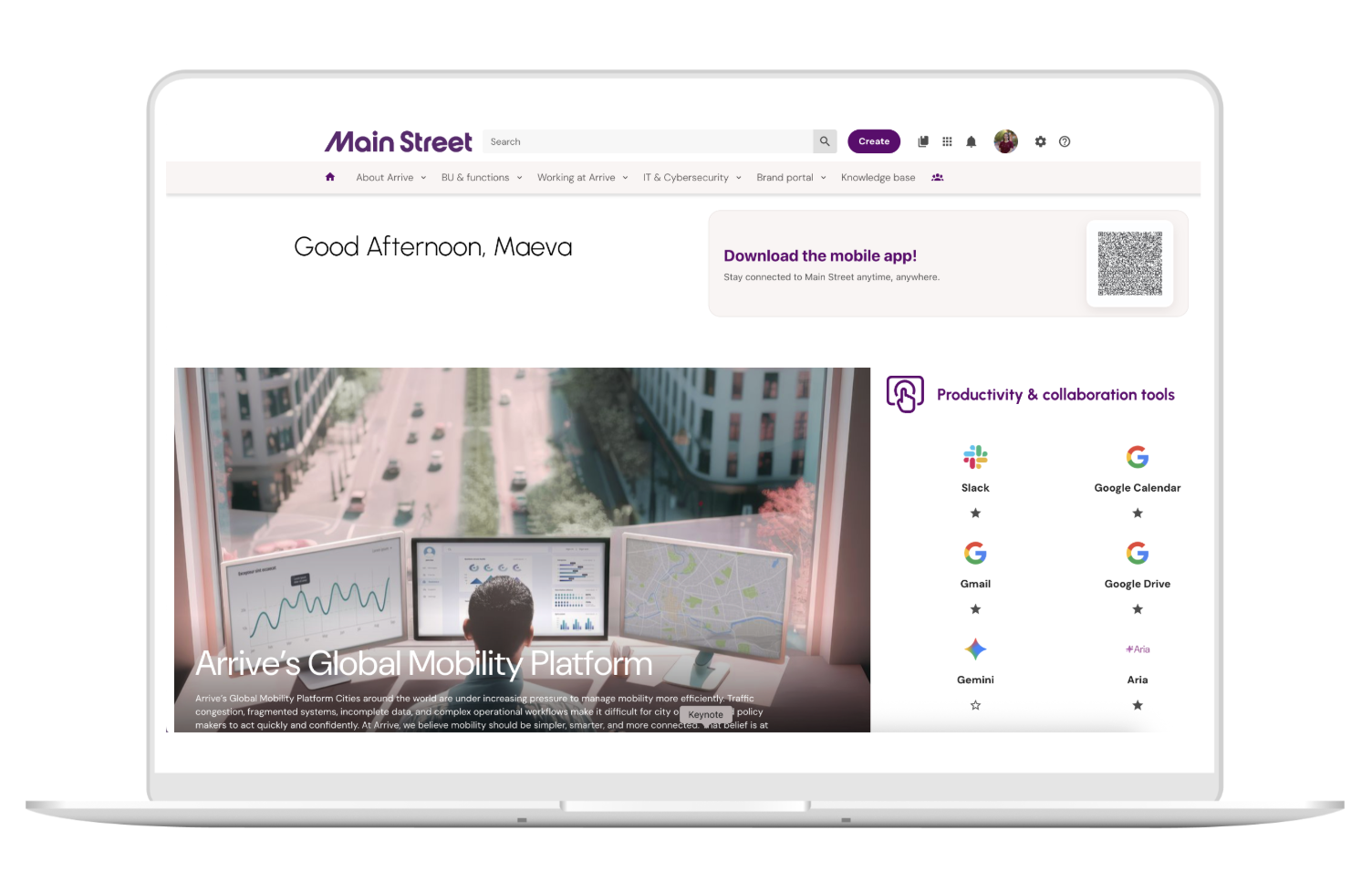The image size is (1372, 872).
Task: Toggle the favorite star under Aria
Action: click(1138, 705)
